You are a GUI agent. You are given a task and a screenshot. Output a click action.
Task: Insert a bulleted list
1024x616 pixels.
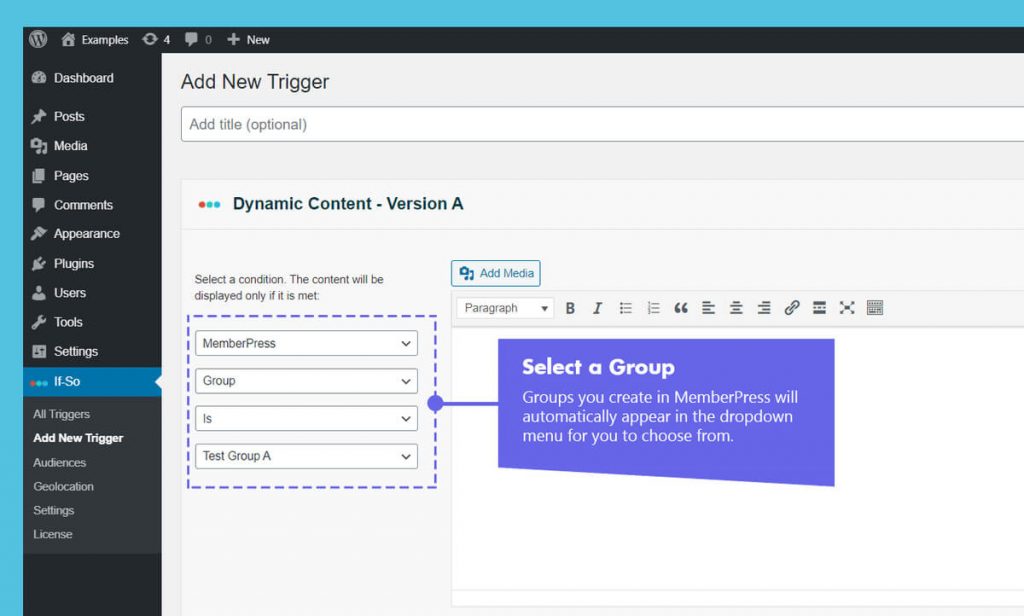point(626,308)
